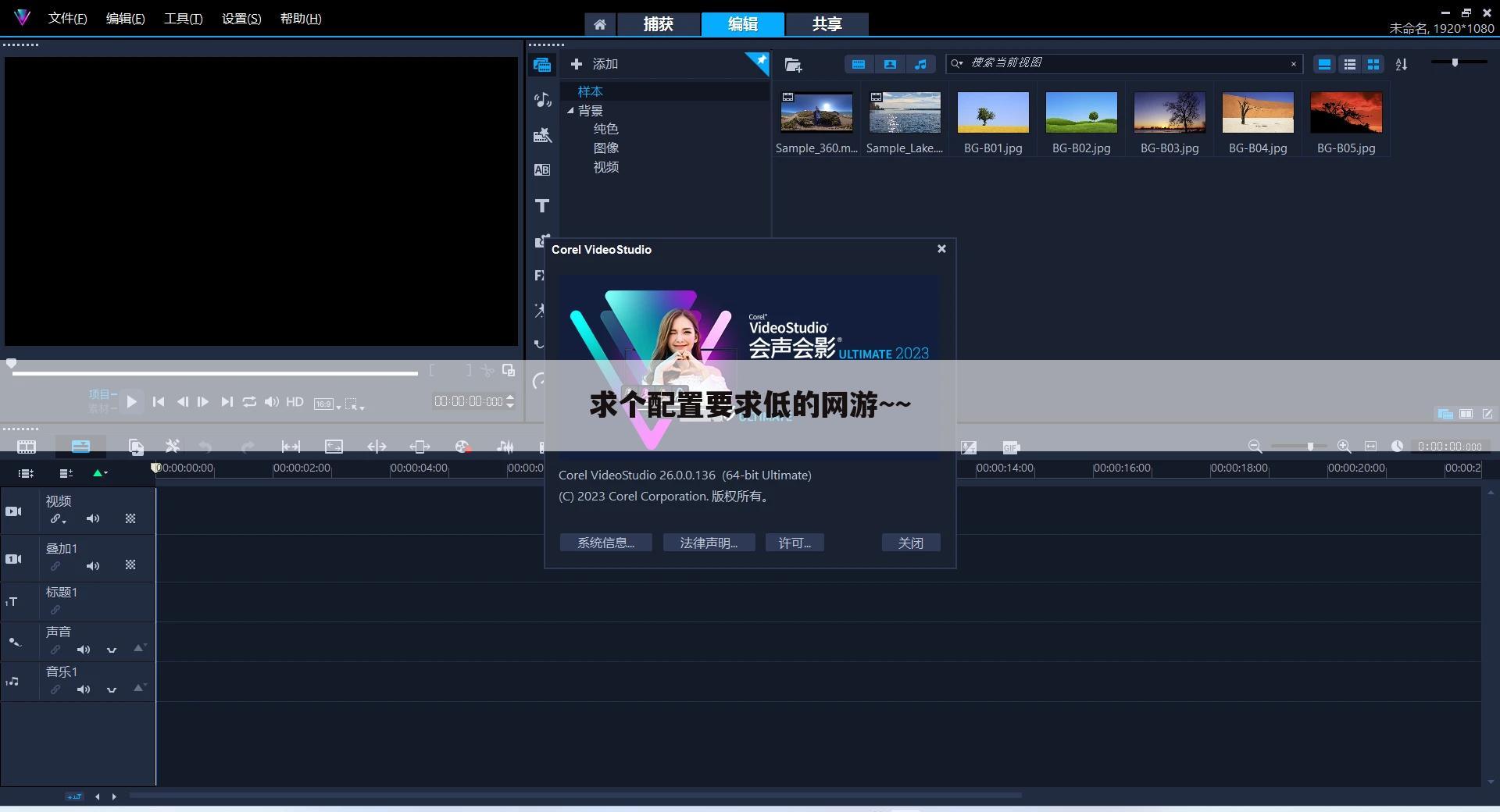Viewport: 1500px width, 812px height.
Task: Click the home tab house icon
Action: tap(600, 24)
